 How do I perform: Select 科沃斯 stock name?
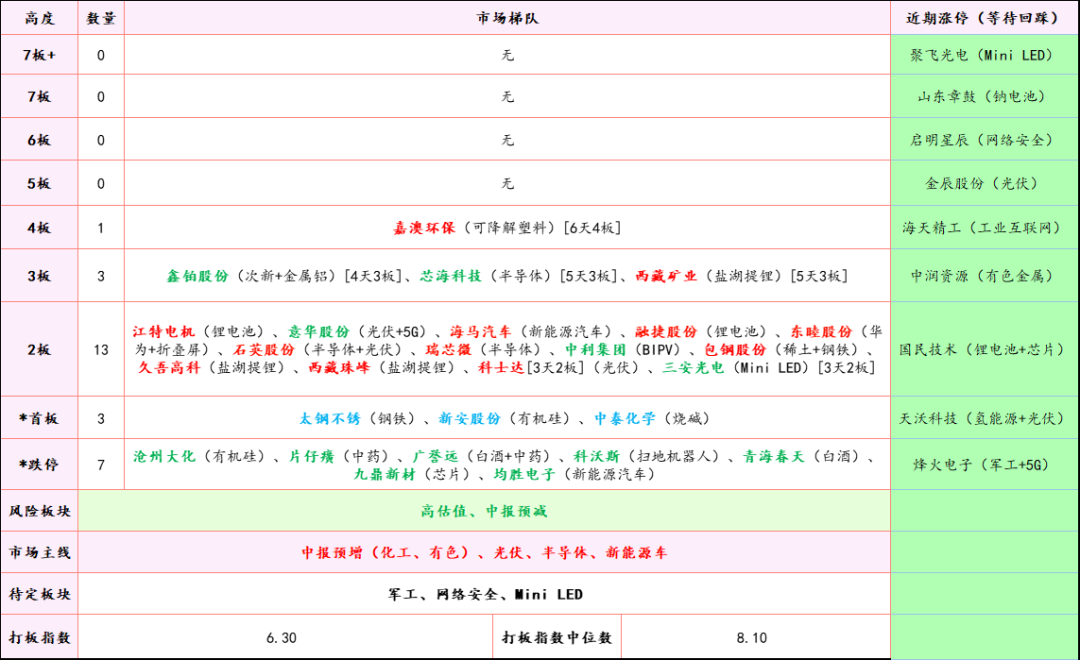click(596, 456)
